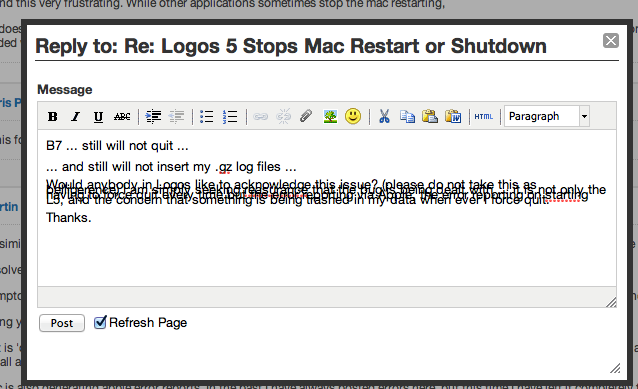This screenshot has height=389, width=638.
Task: Toggle bold formatting in the editor
Action: point(52,117)
